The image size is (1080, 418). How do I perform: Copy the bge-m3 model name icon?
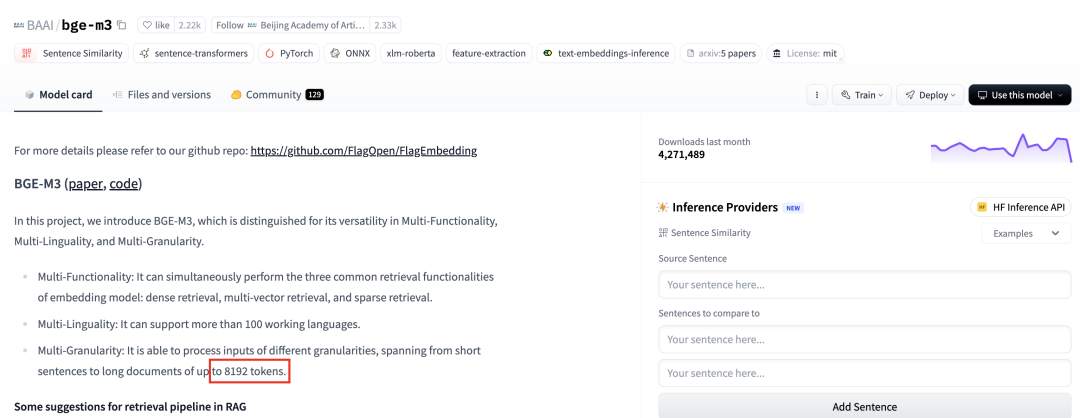click(122, 25)
